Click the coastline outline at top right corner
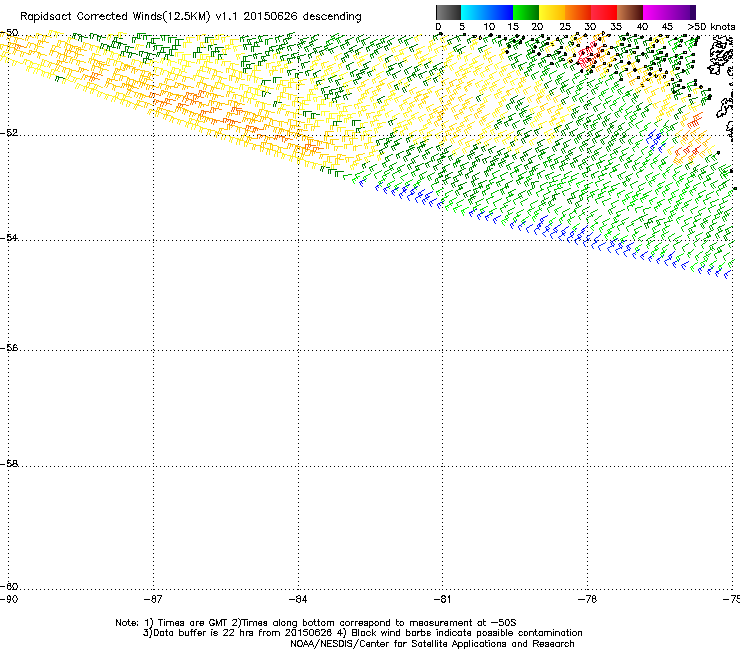Screen dimensions: 740x650 [721, 56]
